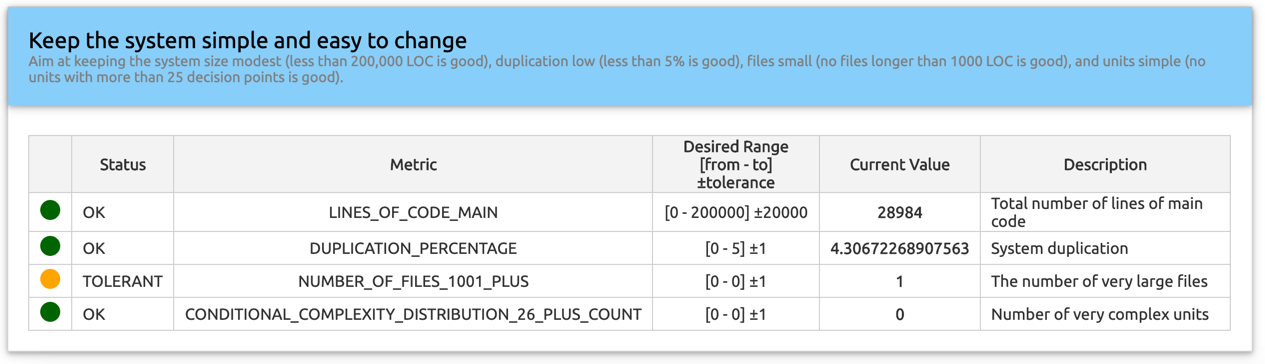1265x364 pixels.
Task: Select the value 4.30672268907563
Action: [x=900, y=248]
